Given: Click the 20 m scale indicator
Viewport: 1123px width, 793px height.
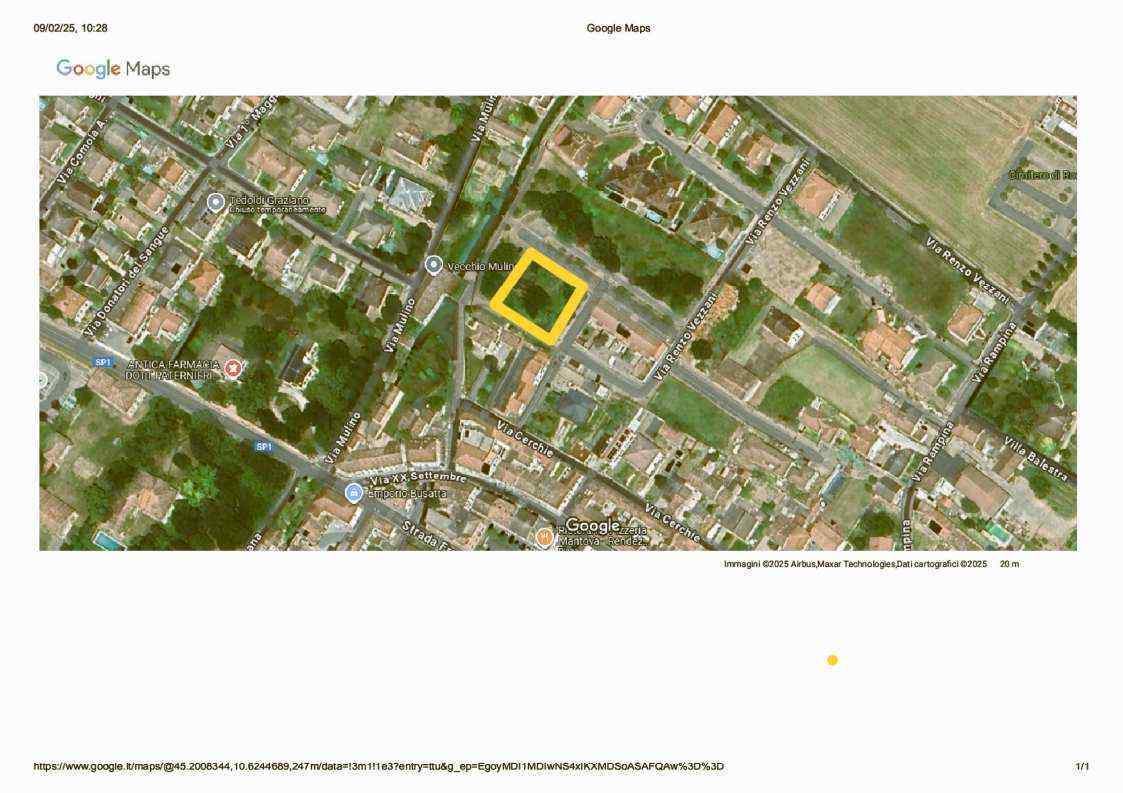Looking at the screenshot, I should pyautogui.click(x=1009, y=565).
